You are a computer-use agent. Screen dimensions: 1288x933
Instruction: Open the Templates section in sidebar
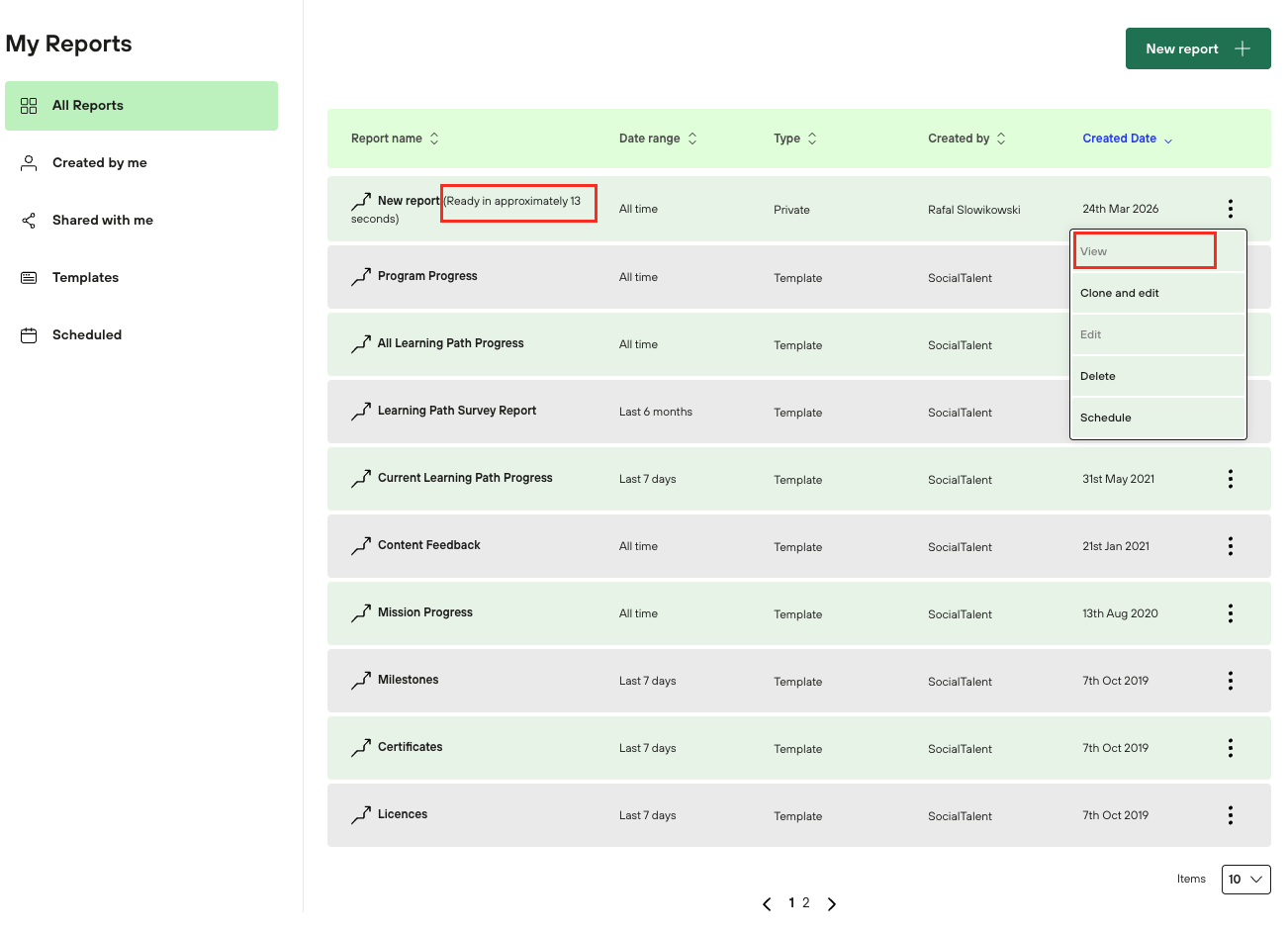(x=85, y=278)
